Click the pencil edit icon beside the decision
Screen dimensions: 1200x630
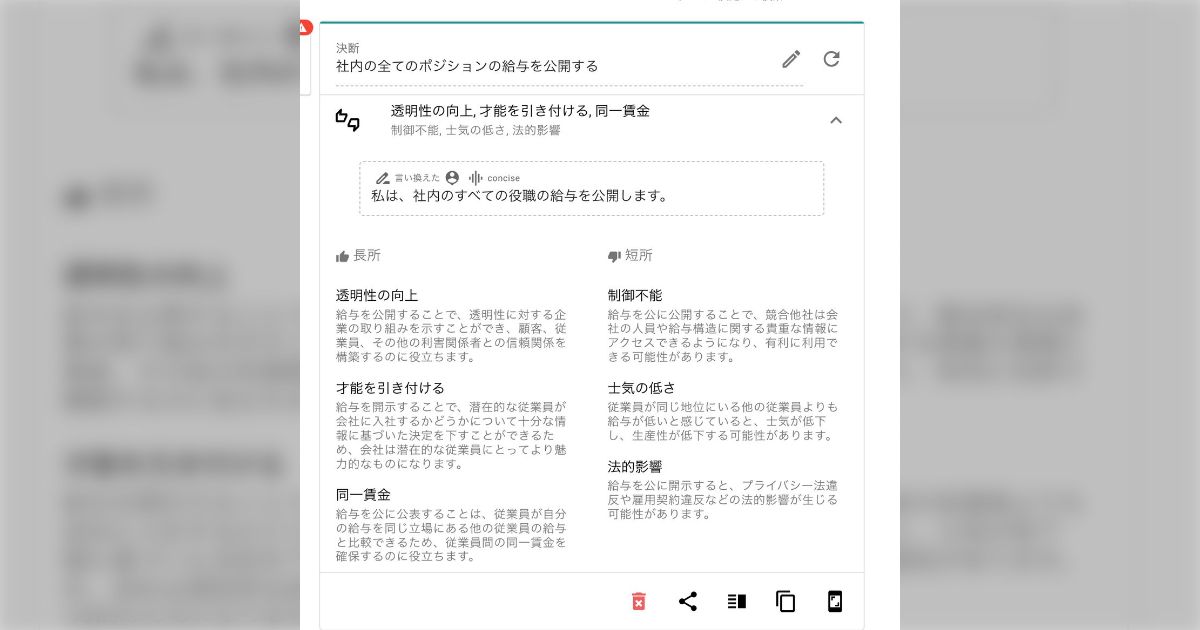coord(791,59)
